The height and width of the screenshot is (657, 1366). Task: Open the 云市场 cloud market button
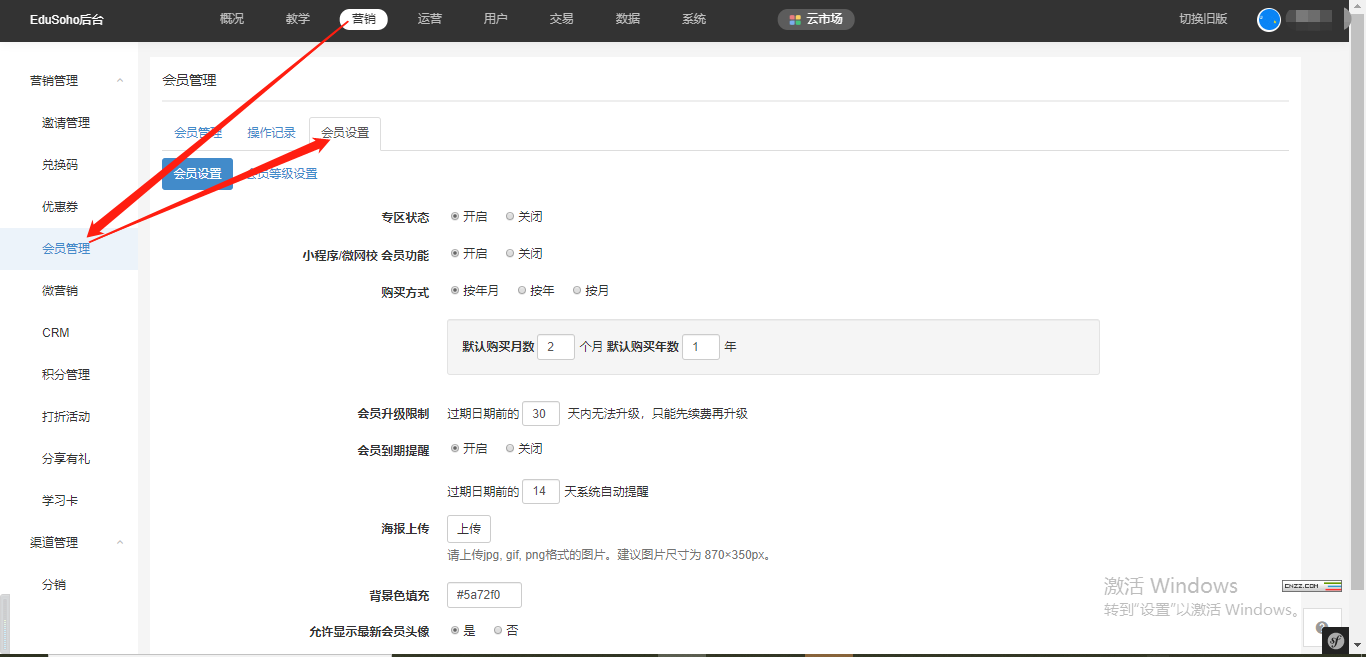tap(816, 19)
